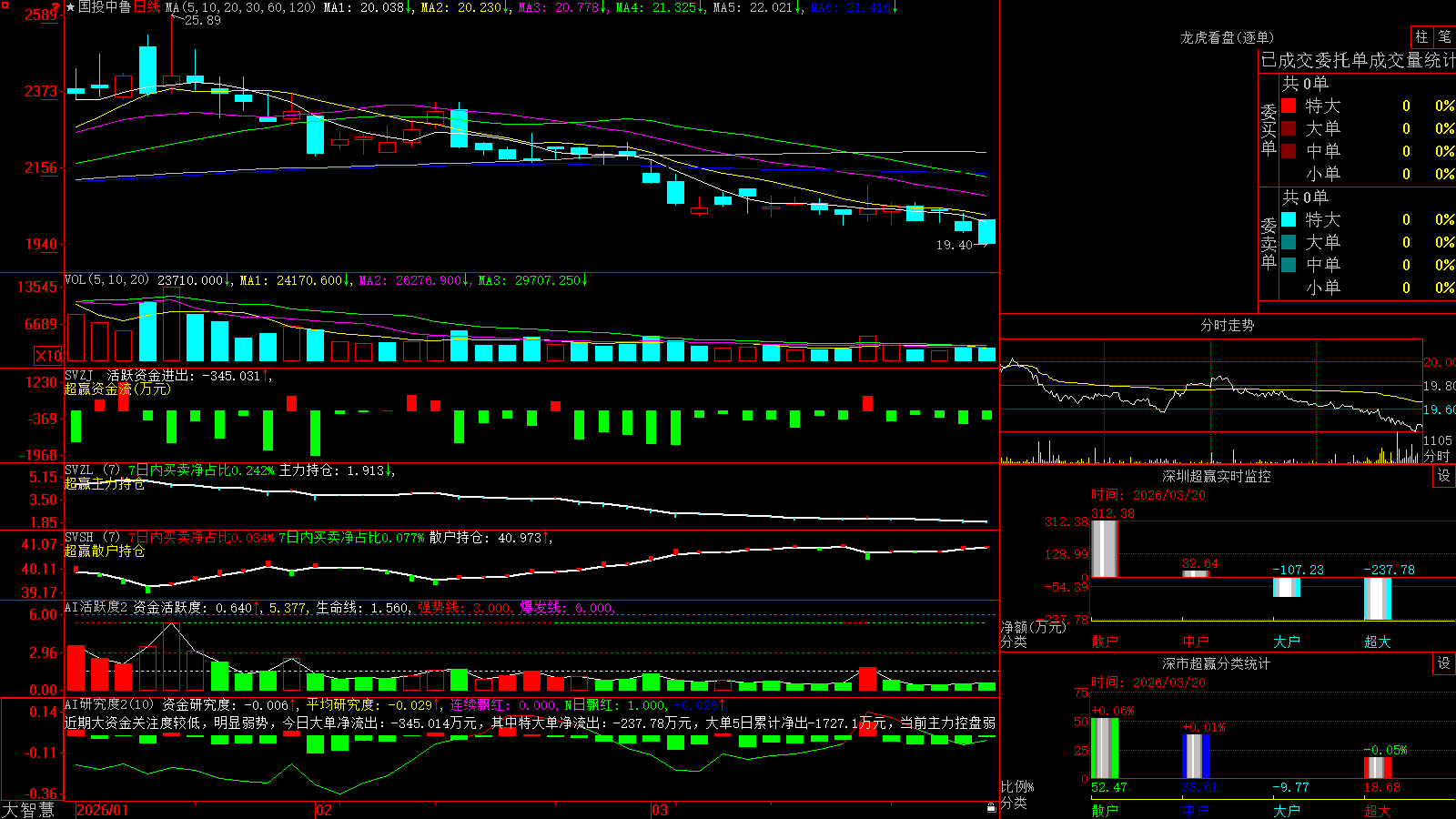
Task: Click the red question mark icon
Action: [x=56, y=6]
